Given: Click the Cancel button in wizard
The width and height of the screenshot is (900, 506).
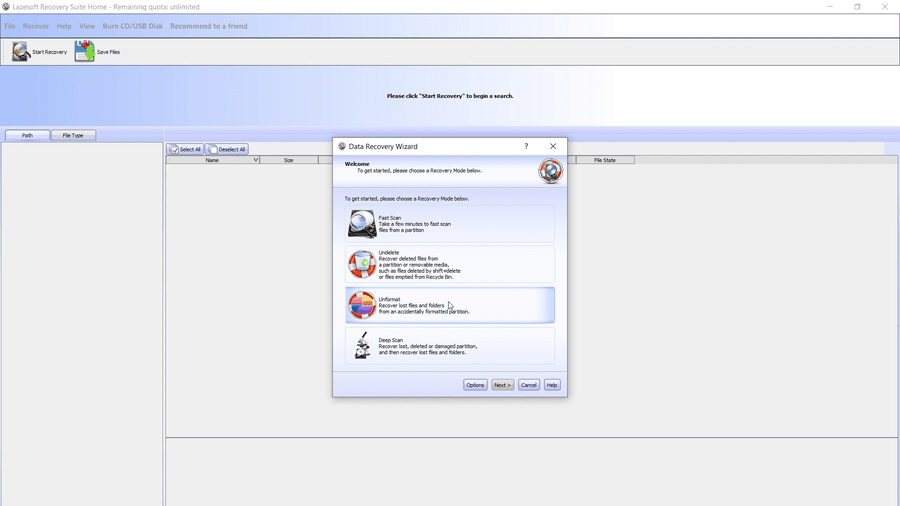Looking at the screenshot, I should pos(529,385).
